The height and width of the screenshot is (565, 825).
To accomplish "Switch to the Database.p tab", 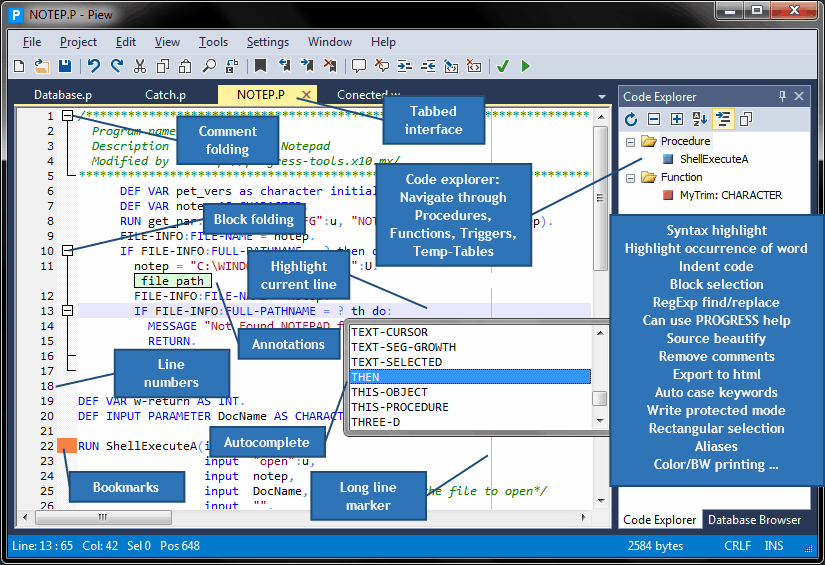I will 63,95.
